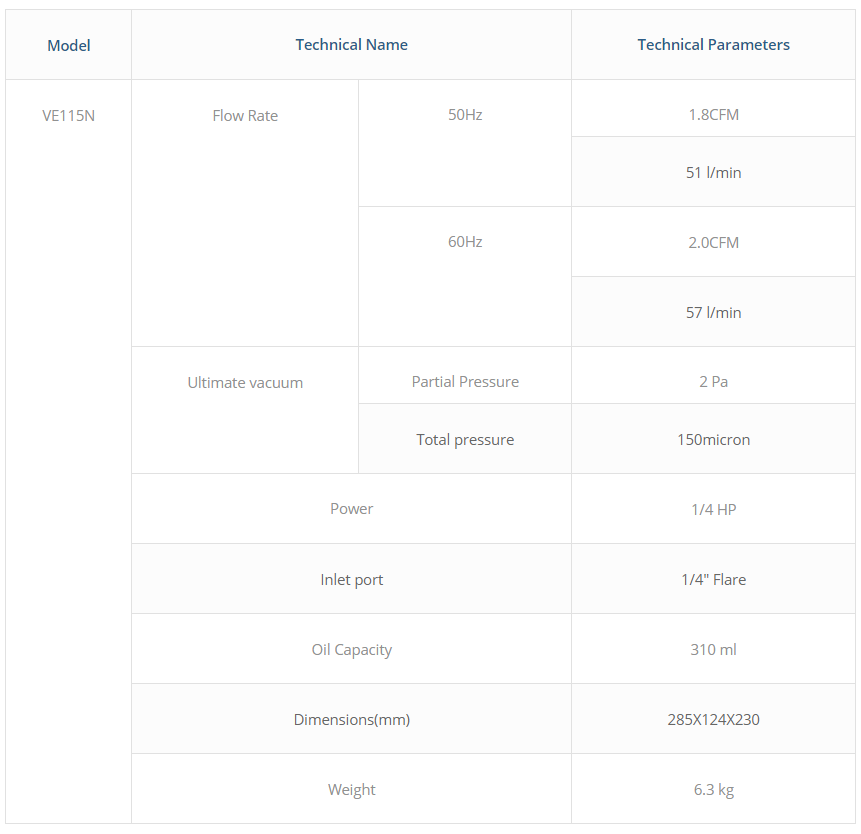The width and height of the screenshot is (861, 834).
Task: Click the Partial Pressure label
Action: point(465,382)
